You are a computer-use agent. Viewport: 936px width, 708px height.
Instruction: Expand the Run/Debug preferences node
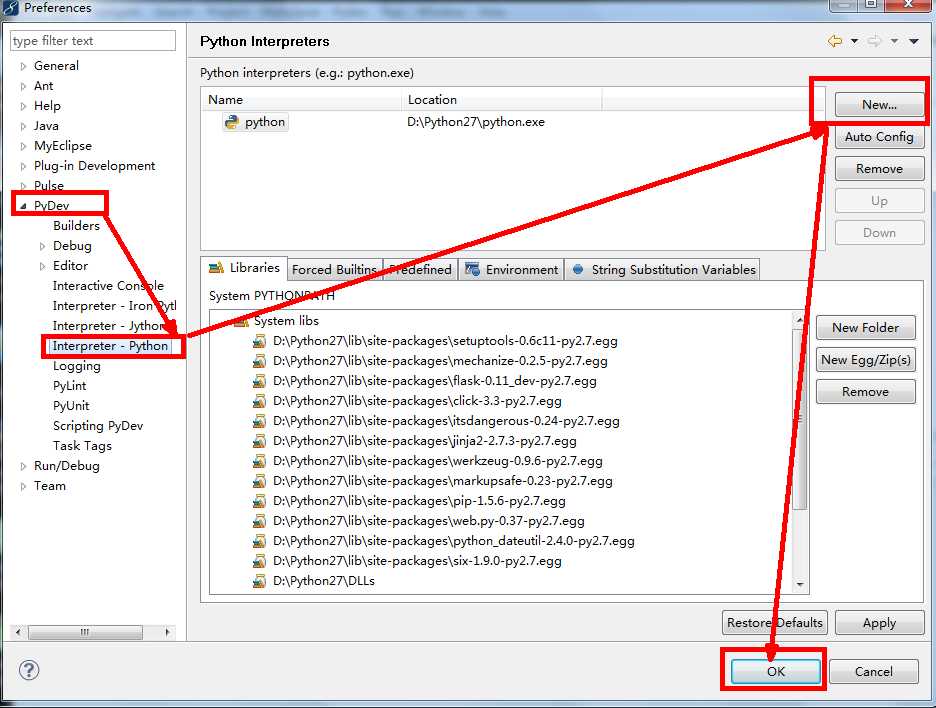coord(23,466)
